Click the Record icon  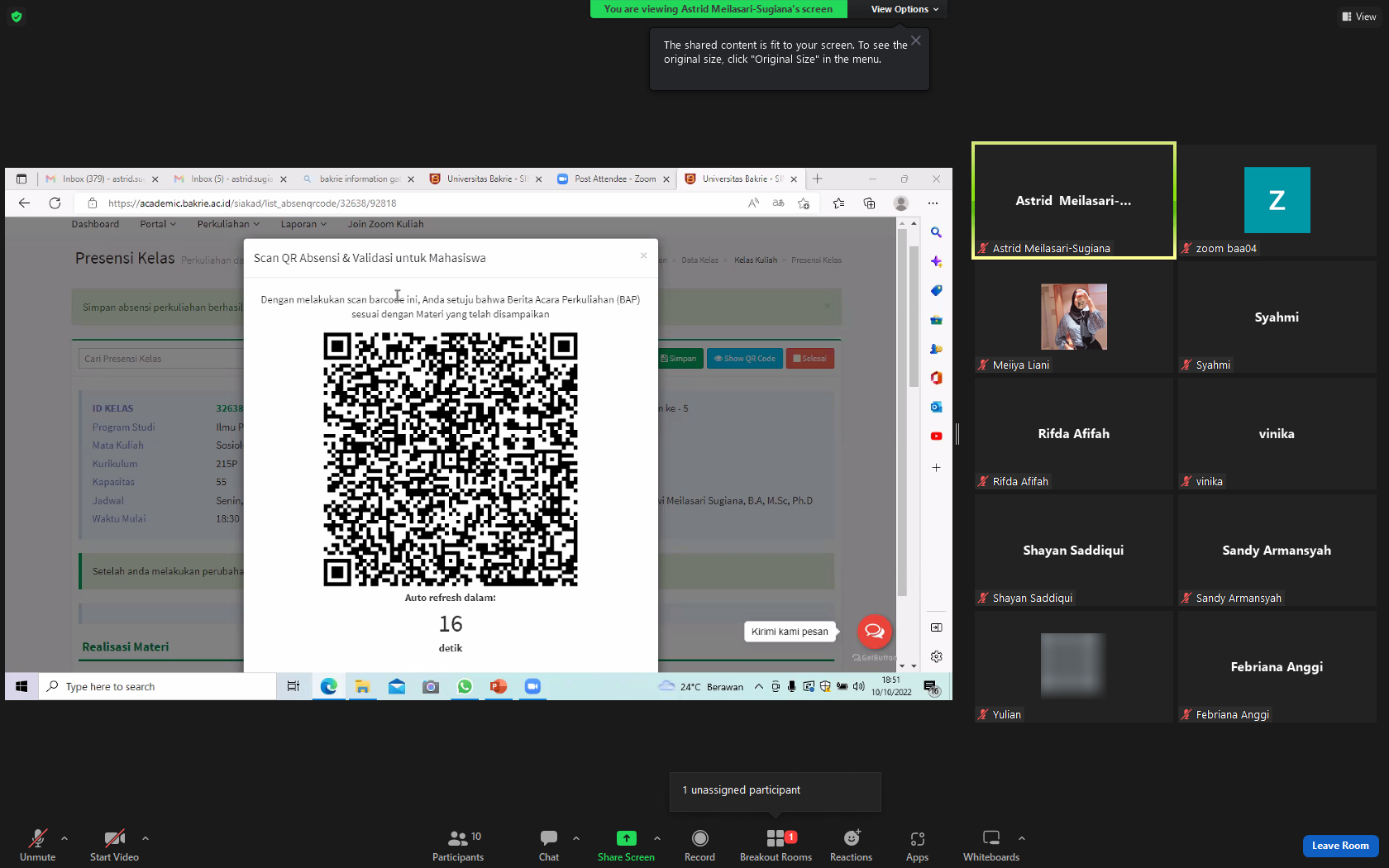pyautogui.click(x=699, y=838)
